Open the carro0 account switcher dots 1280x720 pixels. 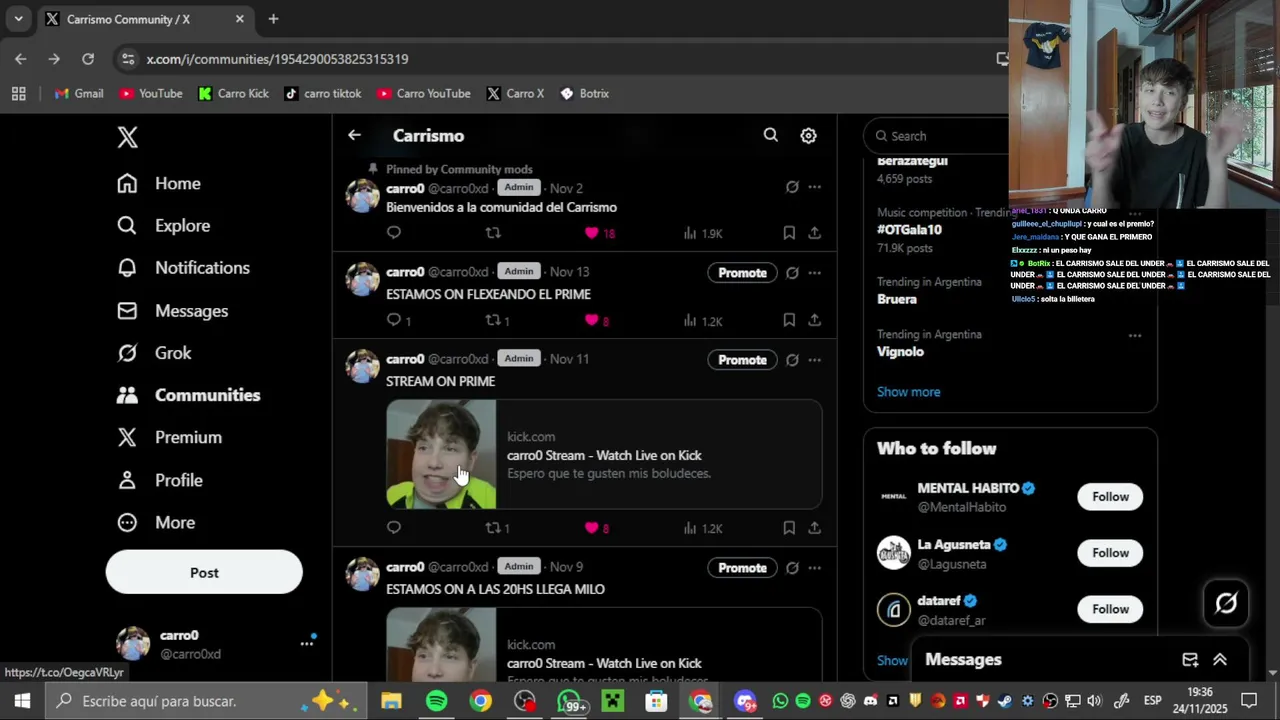[x=307, y=643]
